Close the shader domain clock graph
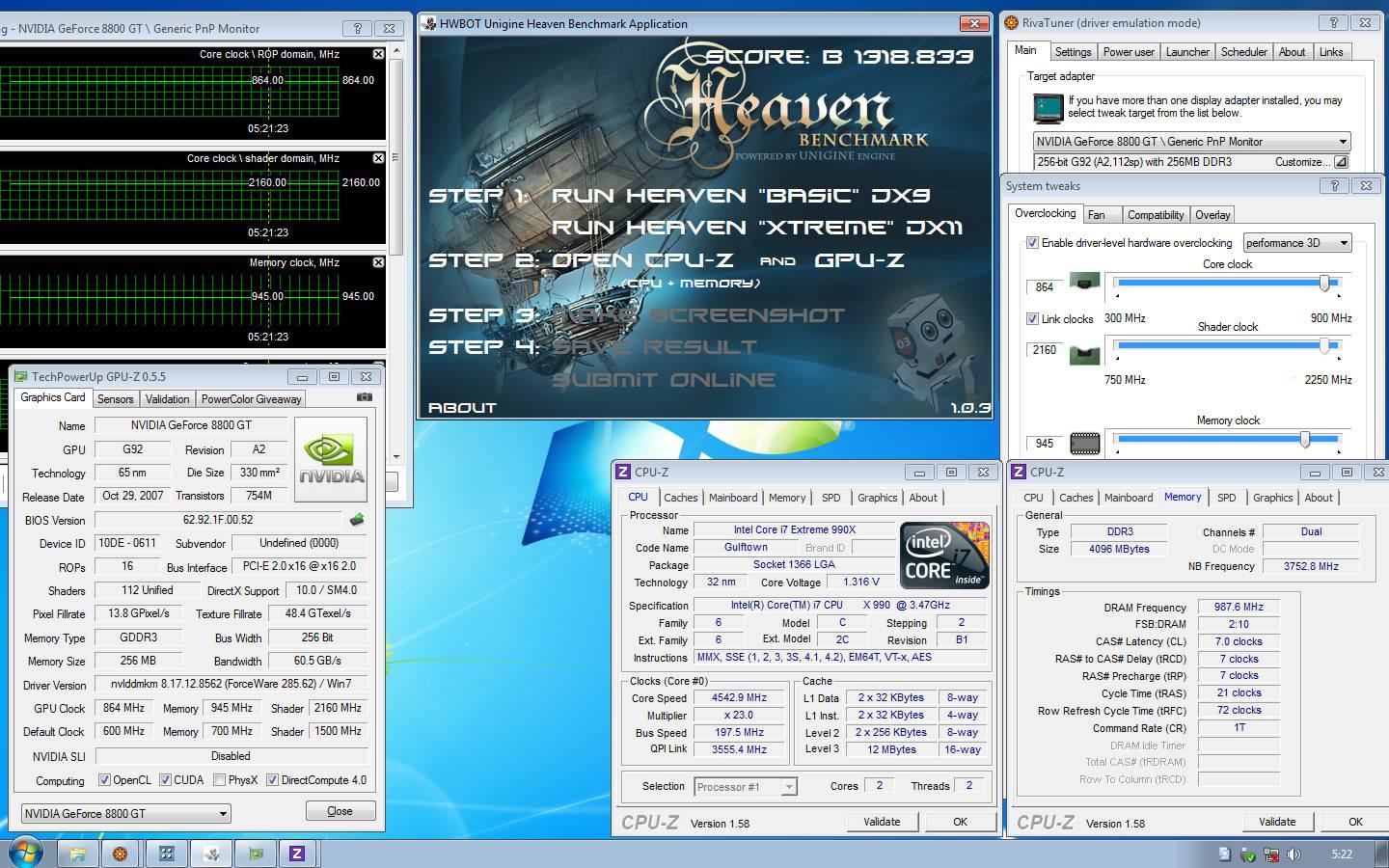Image resolution: width=1389 pixels, height=868 pixels. point(378,158)
